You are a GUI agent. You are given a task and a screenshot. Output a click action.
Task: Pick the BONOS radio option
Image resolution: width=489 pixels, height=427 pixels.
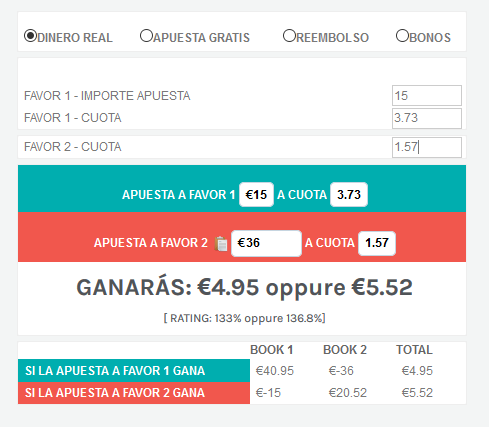(x=402, y=35)
